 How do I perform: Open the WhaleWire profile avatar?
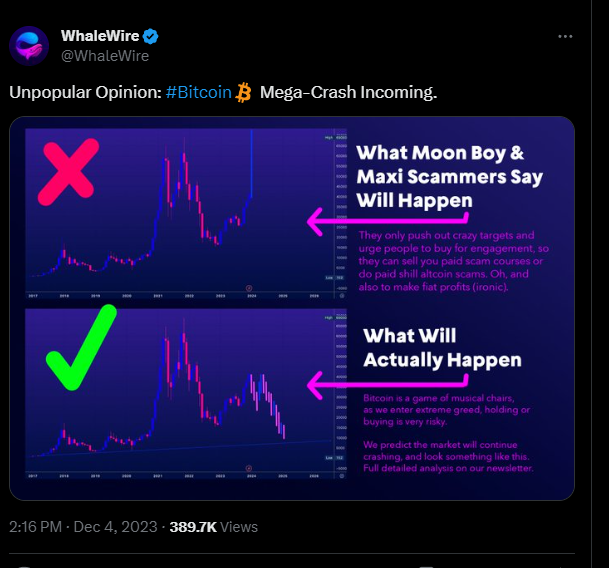[29, 46]
